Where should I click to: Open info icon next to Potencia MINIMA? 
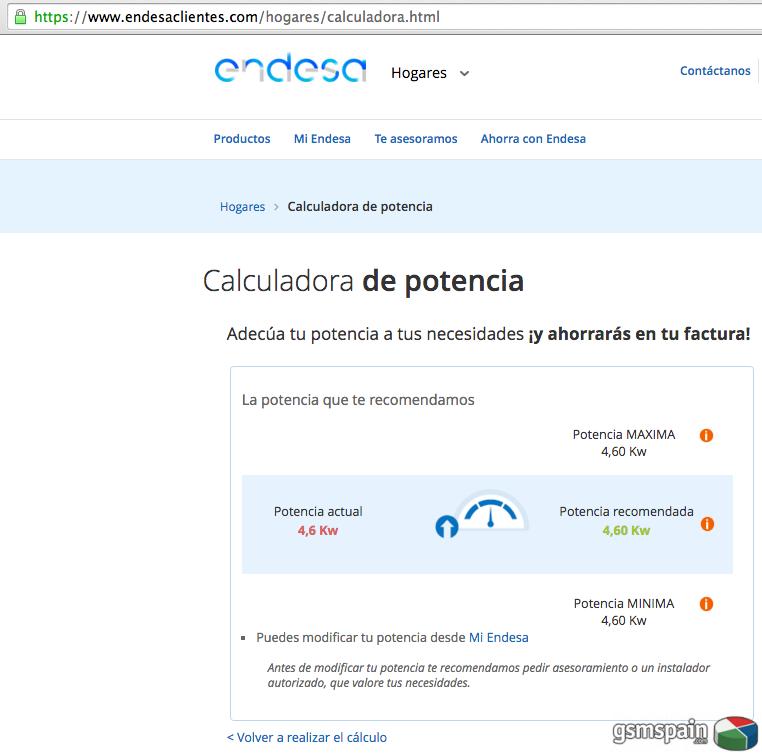click(x=706, y=604)
